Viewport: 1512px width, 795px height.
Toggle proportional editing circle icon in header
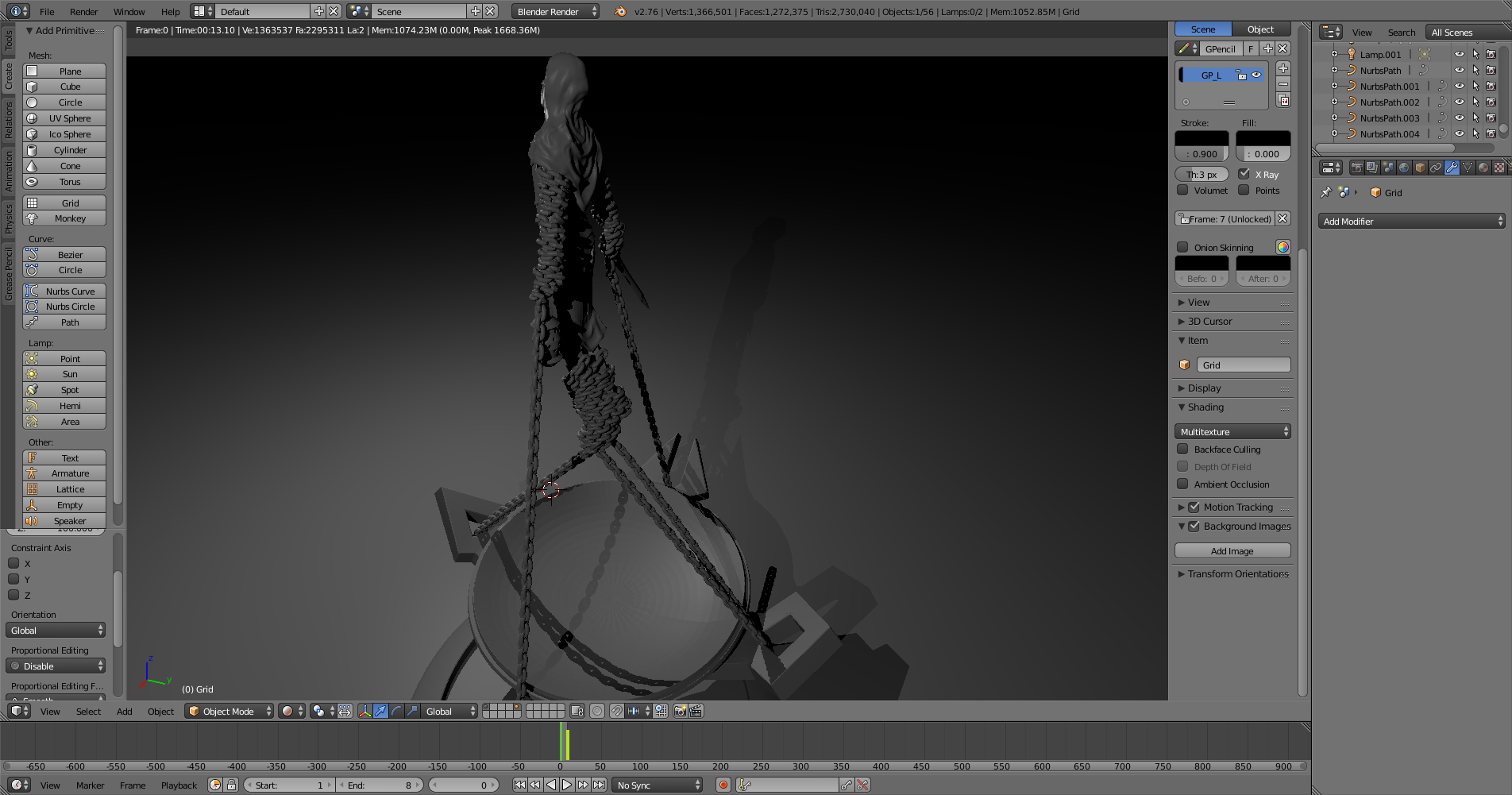pos(597,711)
